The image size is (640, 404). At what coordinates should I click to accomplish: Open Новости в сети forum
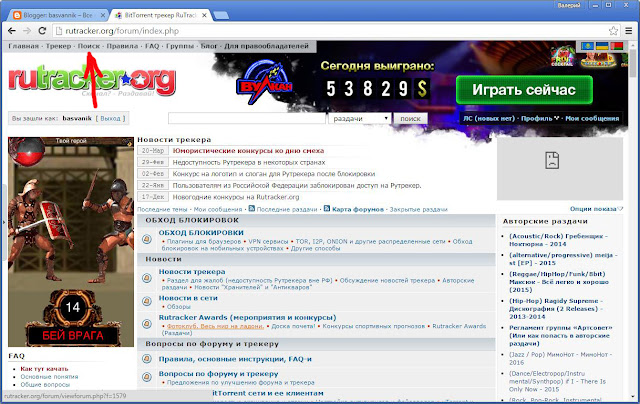click(188, 298)
